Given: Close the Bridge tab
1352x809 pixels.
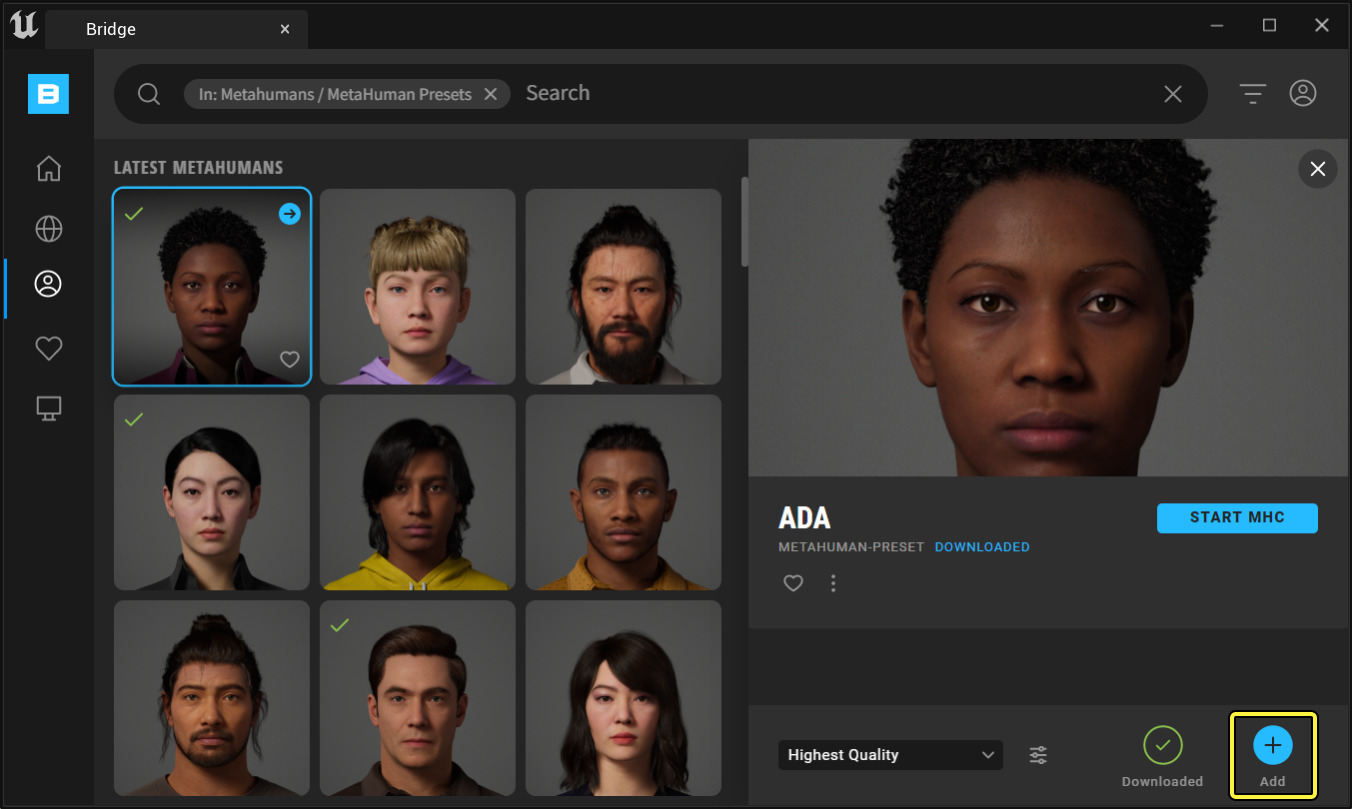Looking at the screenshot, I should (285, 30).
